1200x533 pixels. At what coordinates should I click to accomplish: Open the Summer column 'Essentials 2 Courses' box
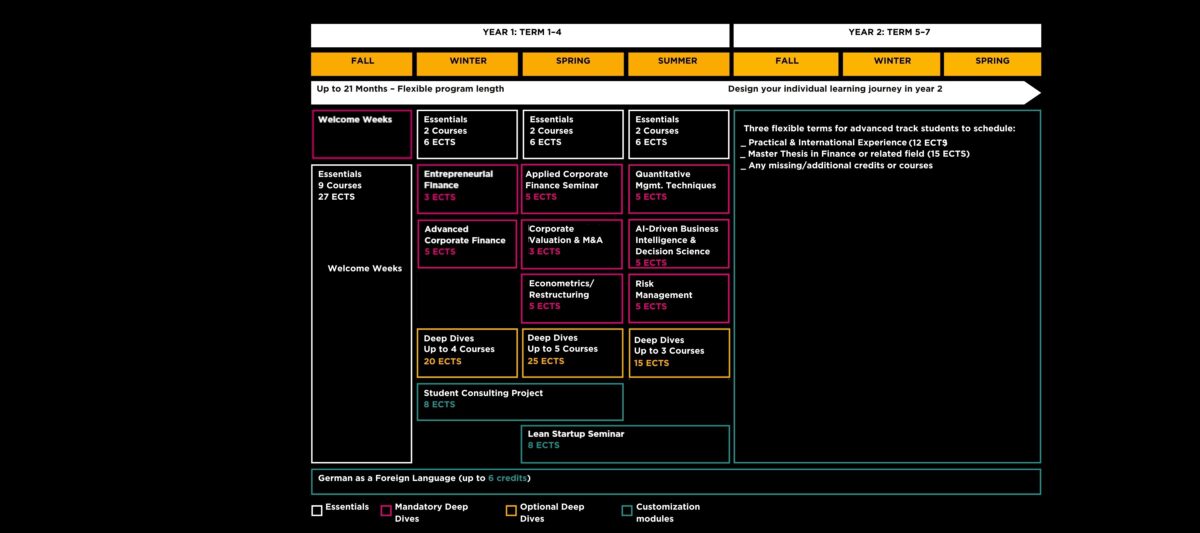click(x=679, y=134)
